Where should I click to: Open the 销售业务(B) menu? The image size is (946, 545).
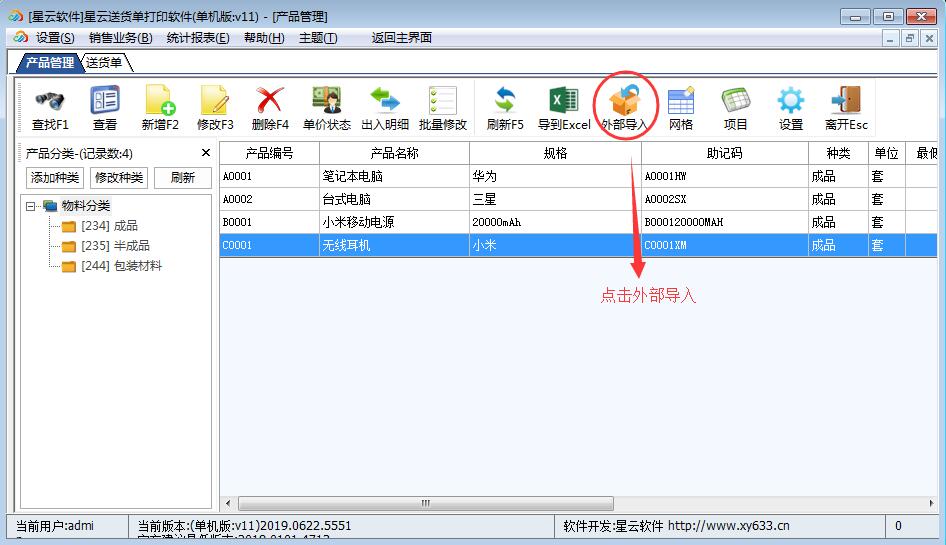[x=120, y=38]
